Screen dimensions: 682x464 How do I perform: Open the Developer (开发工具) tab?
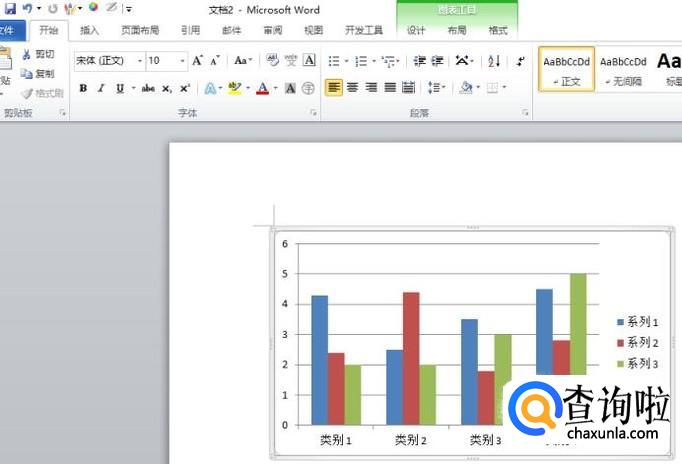point(364,30)
